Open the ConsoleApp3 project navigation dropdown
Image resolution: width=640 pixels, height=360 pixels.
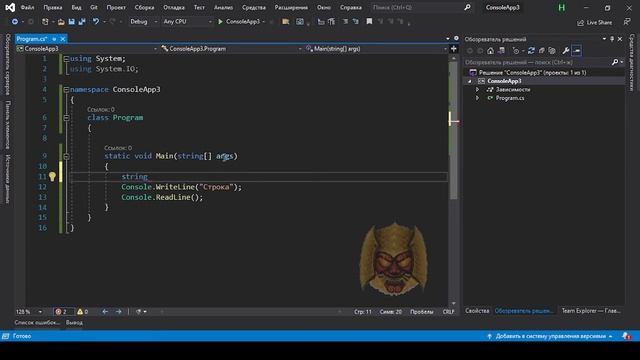tap(87, 49)
